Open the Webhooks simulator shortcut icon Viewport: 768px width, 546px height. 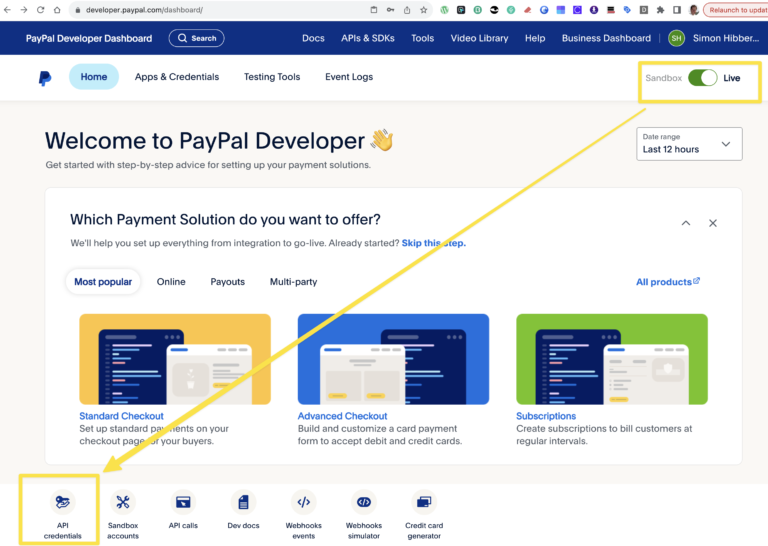click(364, 502)
